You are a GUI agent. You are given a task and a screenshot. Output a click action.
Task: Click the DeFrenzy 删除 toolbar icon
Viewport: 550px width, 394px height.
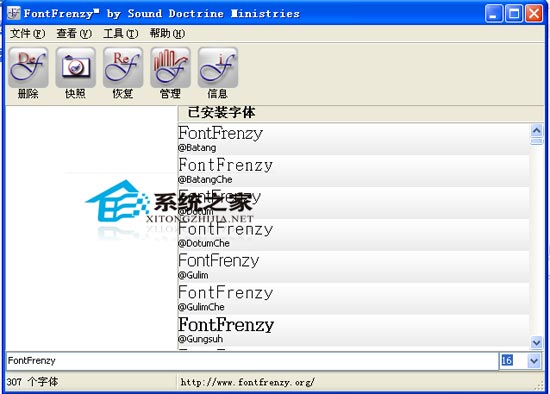coord(28,68)
